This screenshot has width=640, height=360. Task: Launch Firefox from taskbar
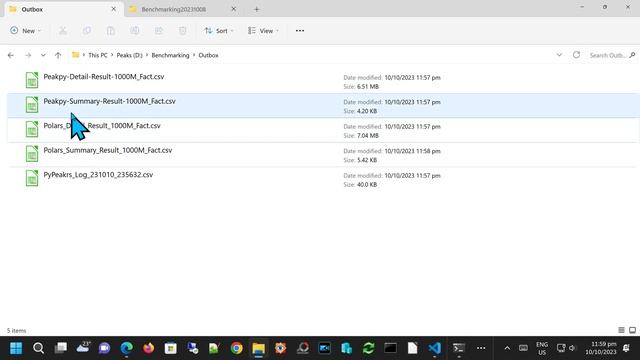[149, 348]
